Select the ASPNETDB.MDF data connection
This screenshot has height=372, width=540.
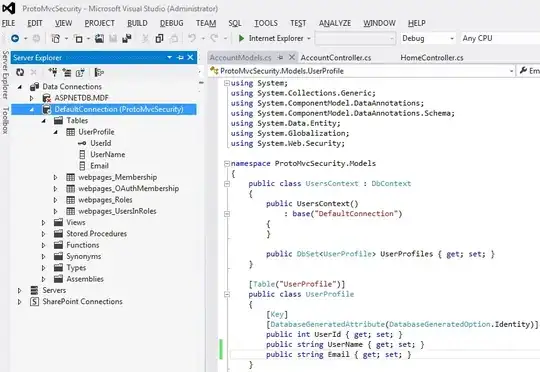click(x=81, y=98)
